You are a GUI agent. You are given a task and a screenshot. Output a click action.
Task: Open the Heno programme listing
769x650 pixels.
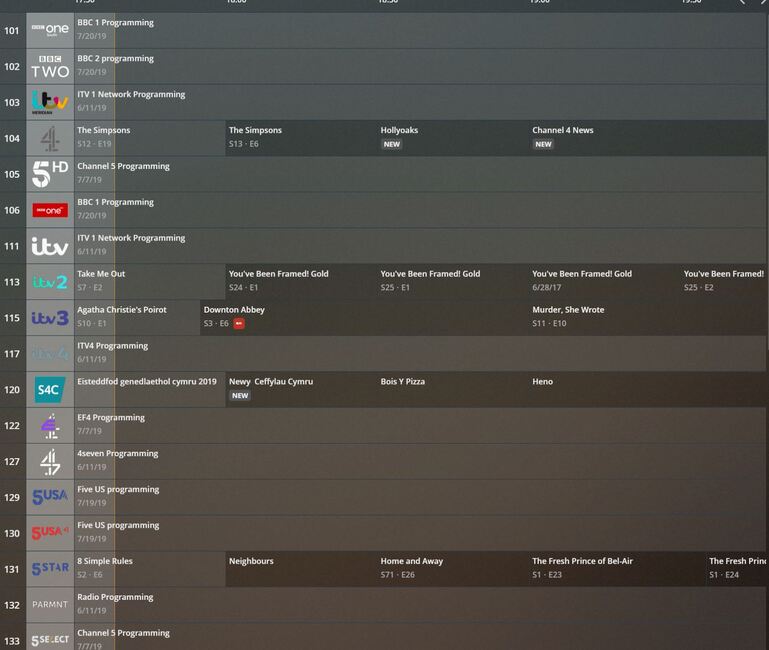click(648, 390)
